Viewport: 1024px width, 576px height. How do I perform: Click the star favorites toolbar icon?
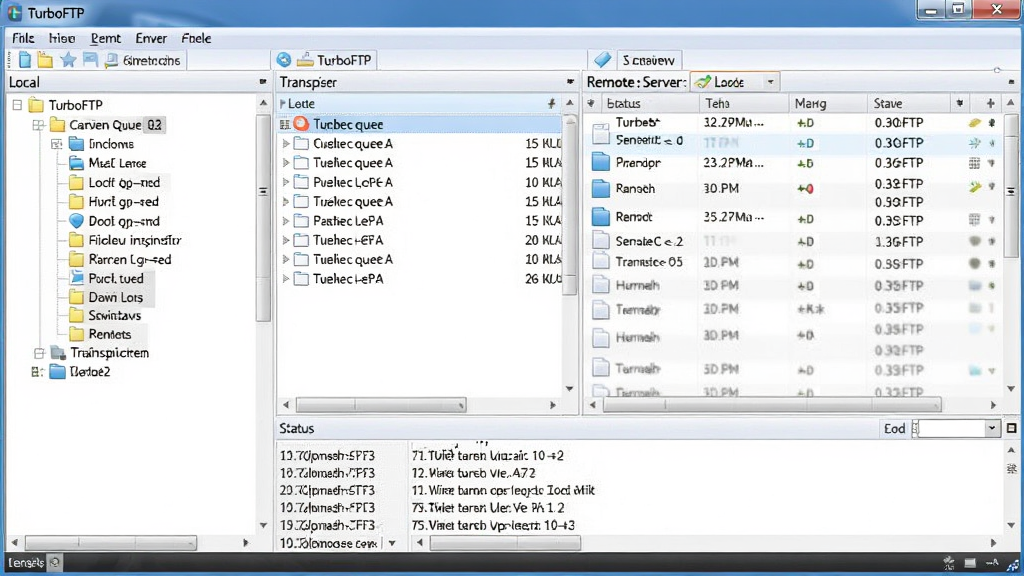68,60
